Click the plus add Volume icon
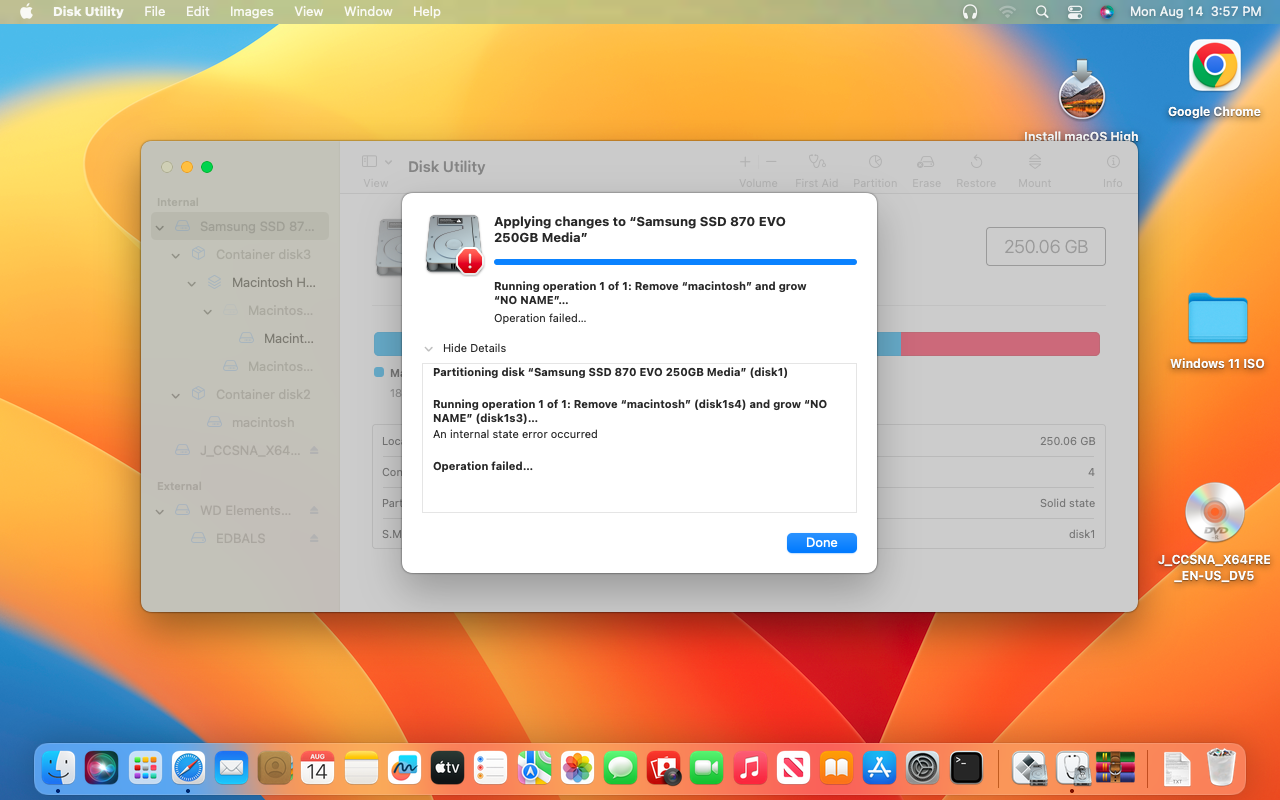Image resolution: width=1280 pixels, height=800 pixels. (x=745, y=162)
